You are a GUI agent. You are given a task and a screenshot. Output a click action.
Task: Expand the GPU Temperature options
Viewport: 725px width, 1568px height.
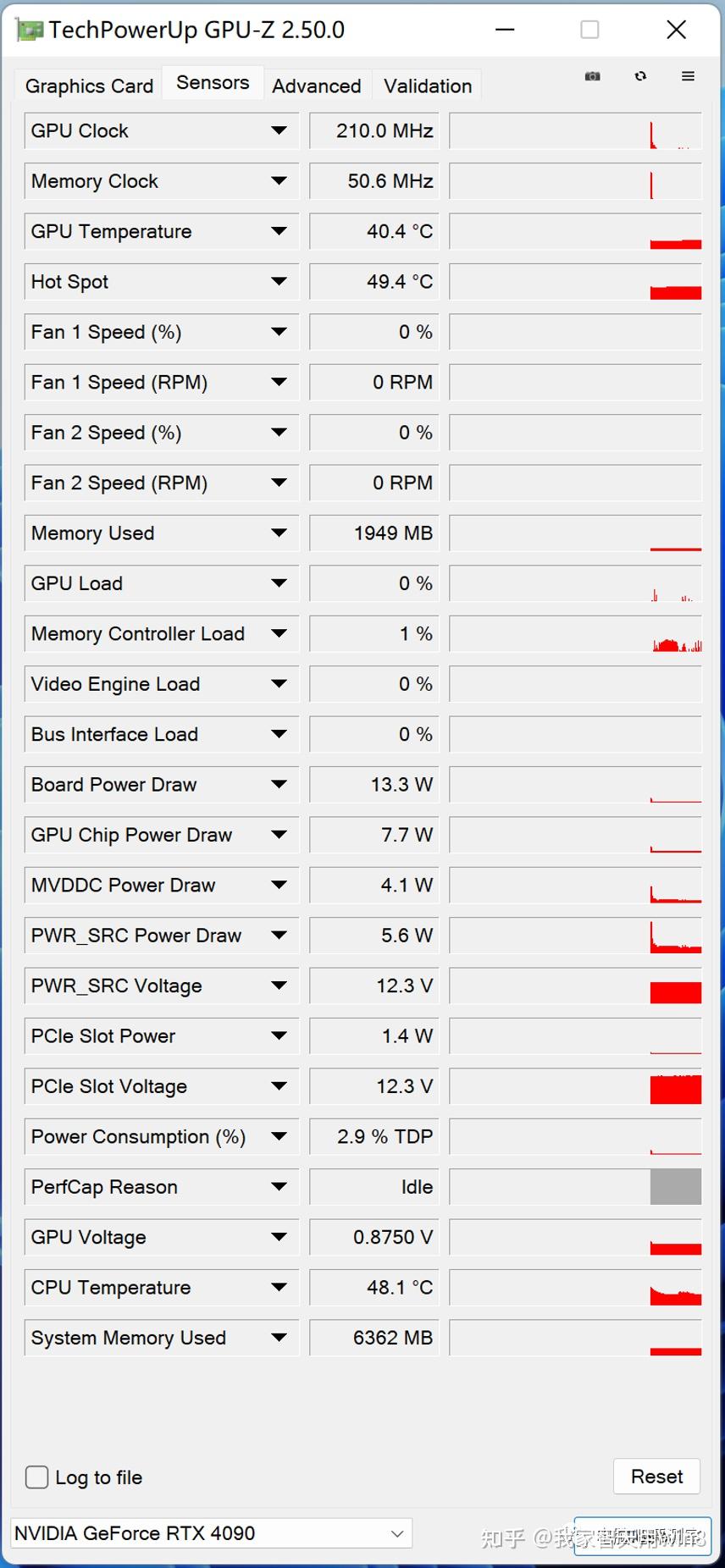pyautogui.click(x=279, y=231)
